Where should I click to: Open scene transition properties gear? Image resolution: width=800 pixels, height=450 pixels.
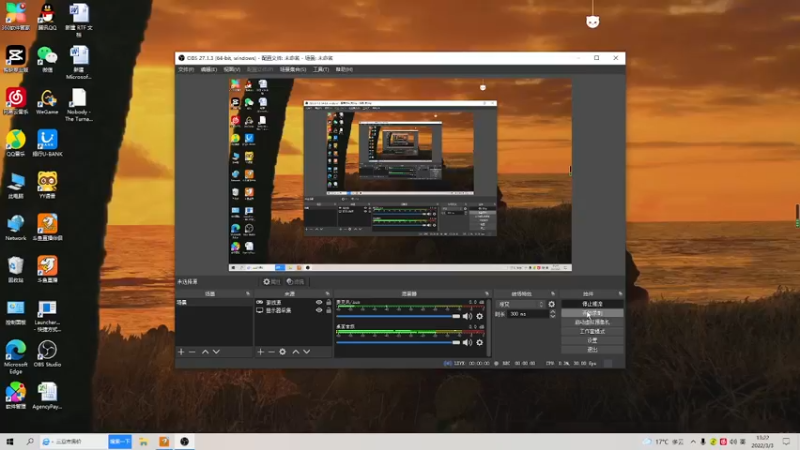(x=552, y=304)
